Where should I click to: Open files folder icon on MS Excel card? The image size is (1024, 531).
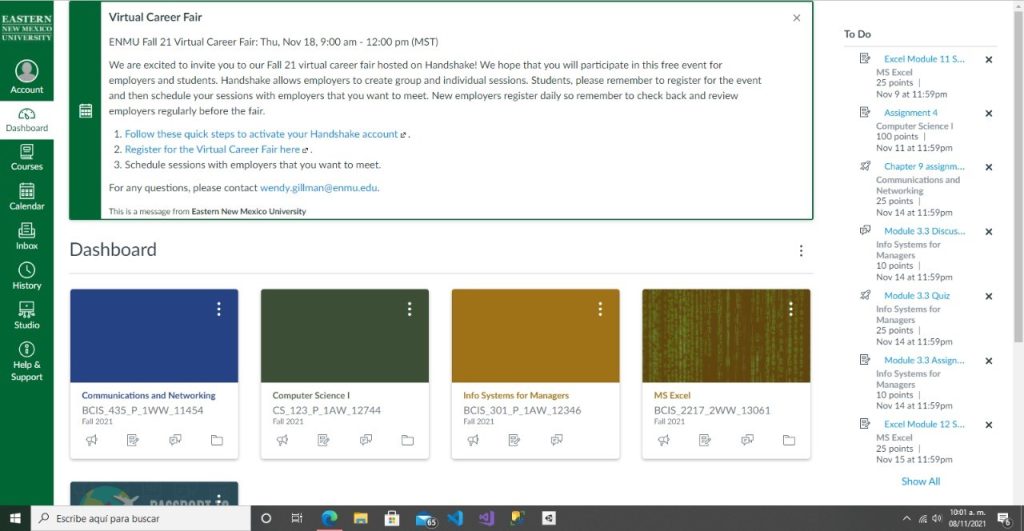[789, 440]
